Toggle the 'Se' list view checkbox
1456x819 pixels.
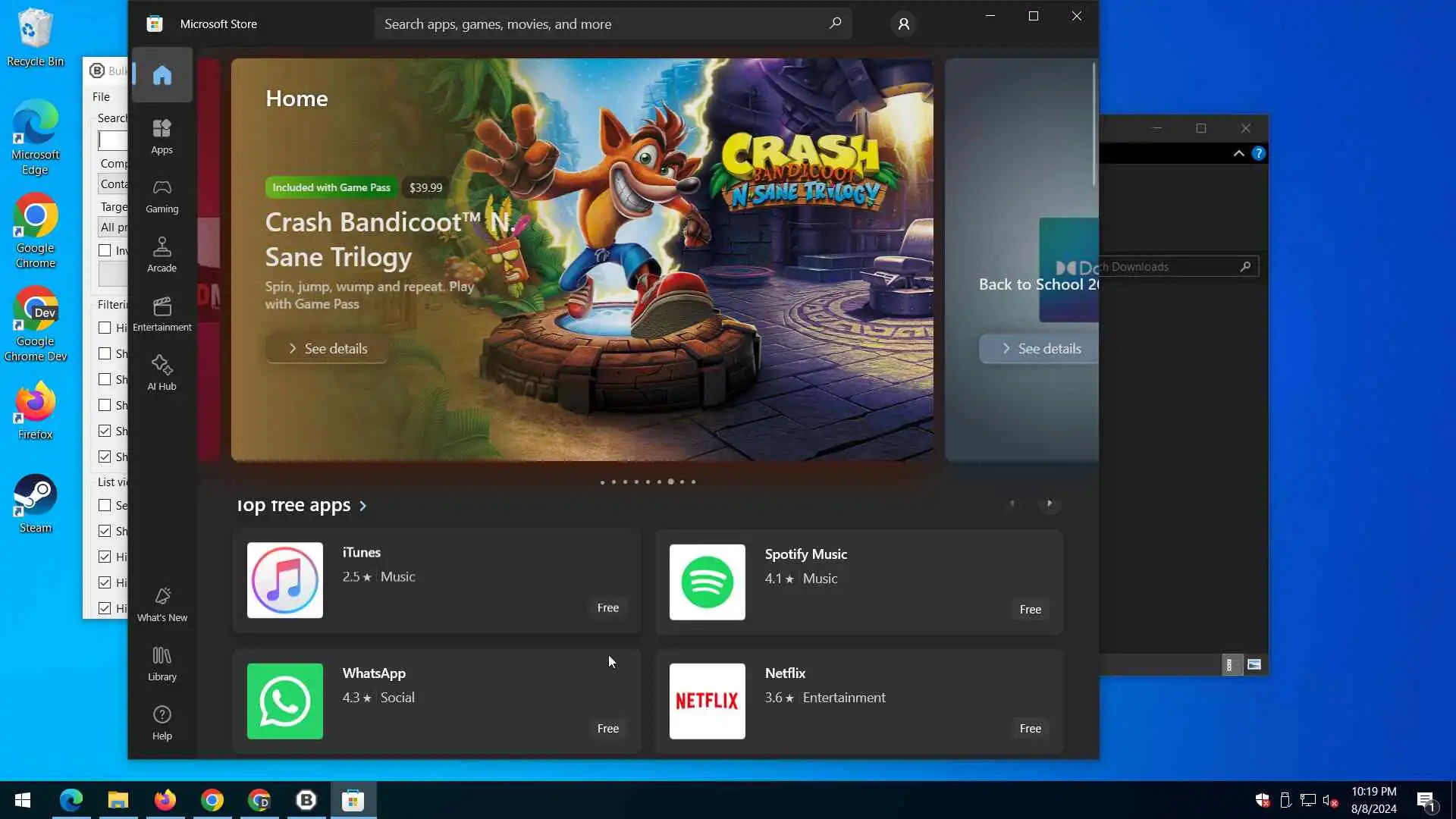click(105, 505)
